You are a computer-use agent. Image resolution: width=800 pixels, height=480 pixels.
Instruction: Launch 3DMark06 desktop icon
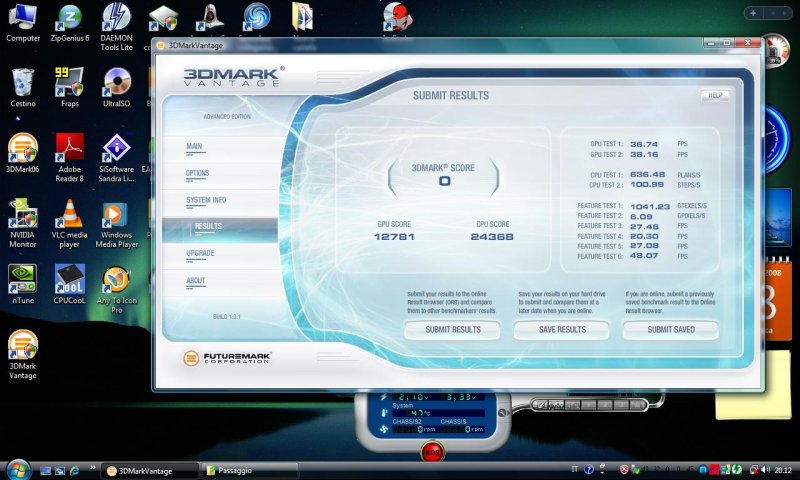[x=22, y=153]
